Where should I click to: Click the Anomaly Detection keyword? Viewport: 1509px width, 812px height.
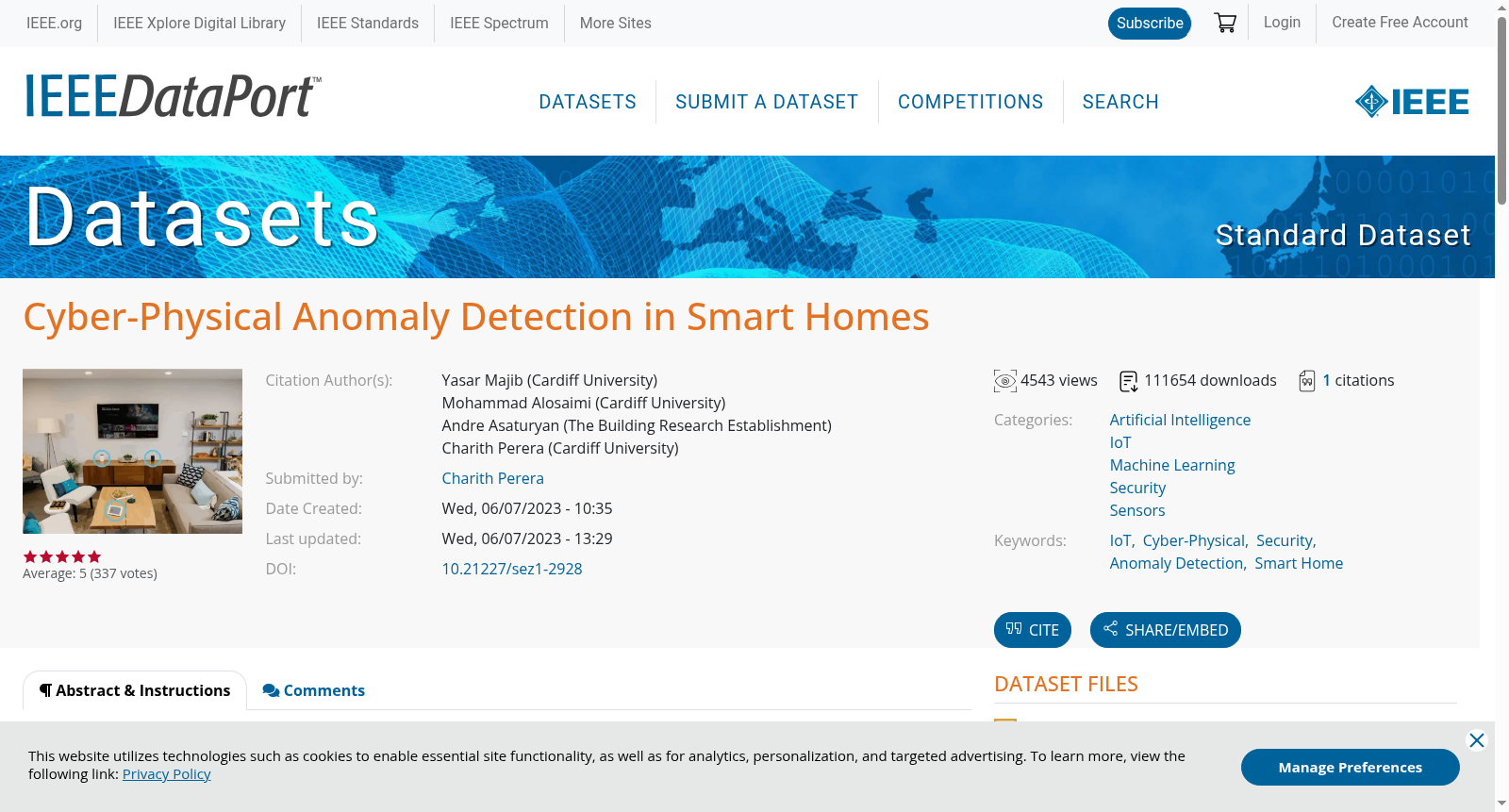point(1176,563)
